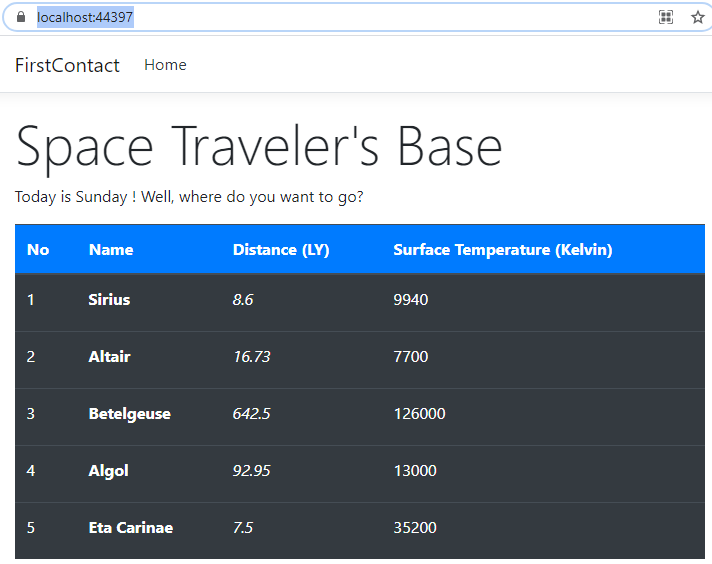This screenshot has width=712, height=564.
Task: Open the QR code icon in address bar
Action: 666,17
